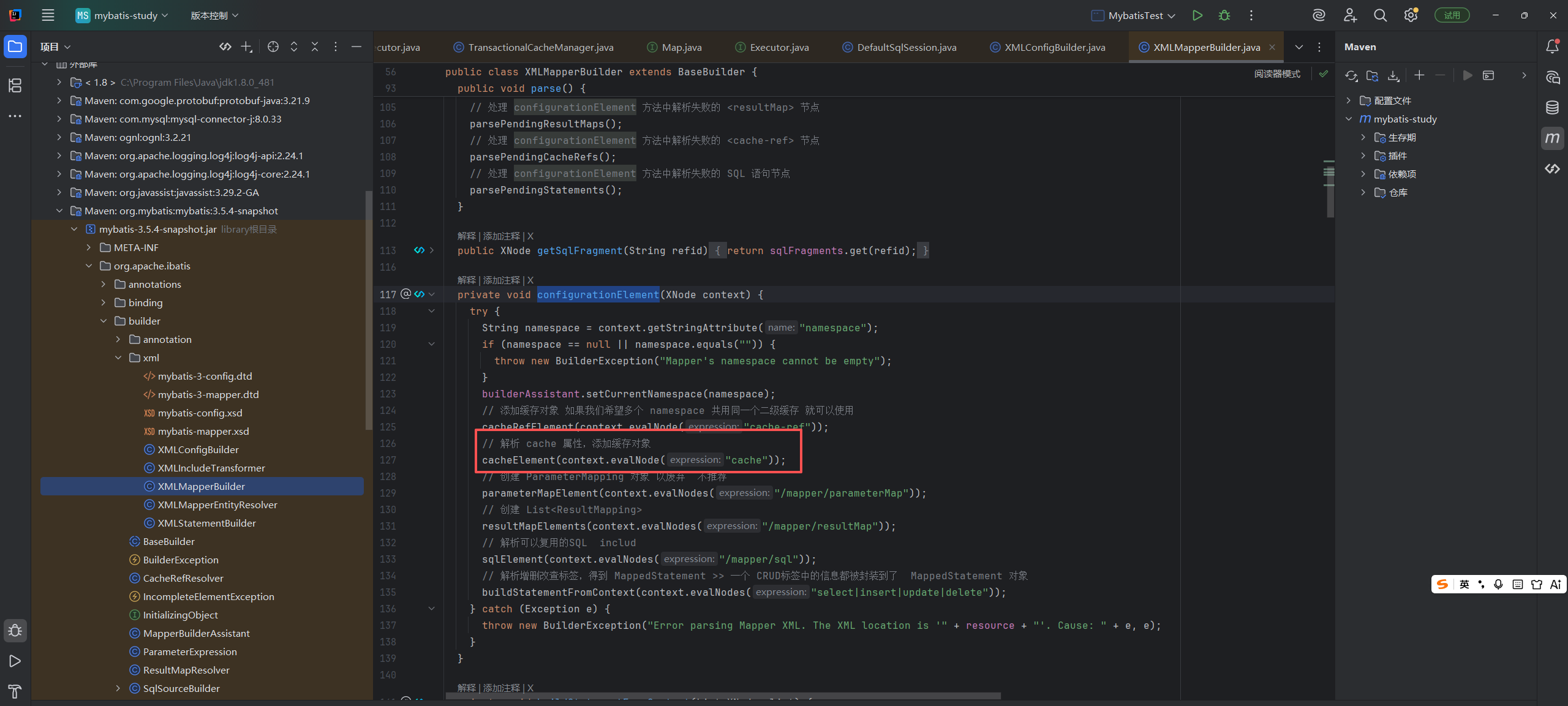Open the Run tool window

(x=15, y=661)
